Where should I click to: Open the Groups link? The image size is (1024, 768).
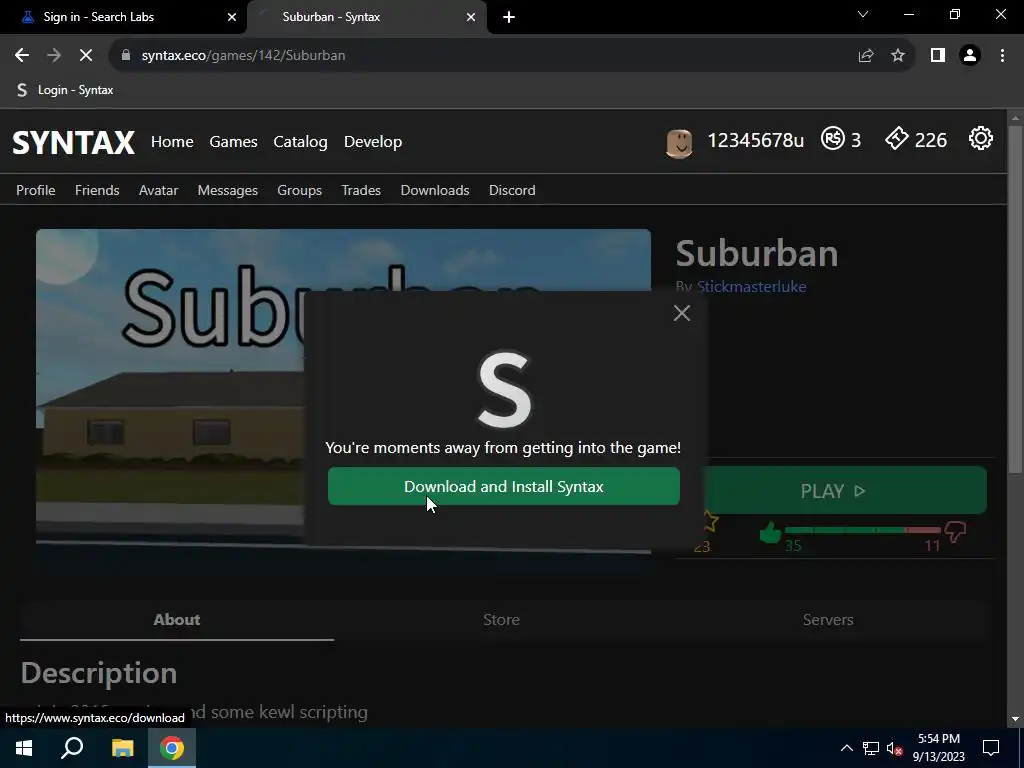[300, 190]
